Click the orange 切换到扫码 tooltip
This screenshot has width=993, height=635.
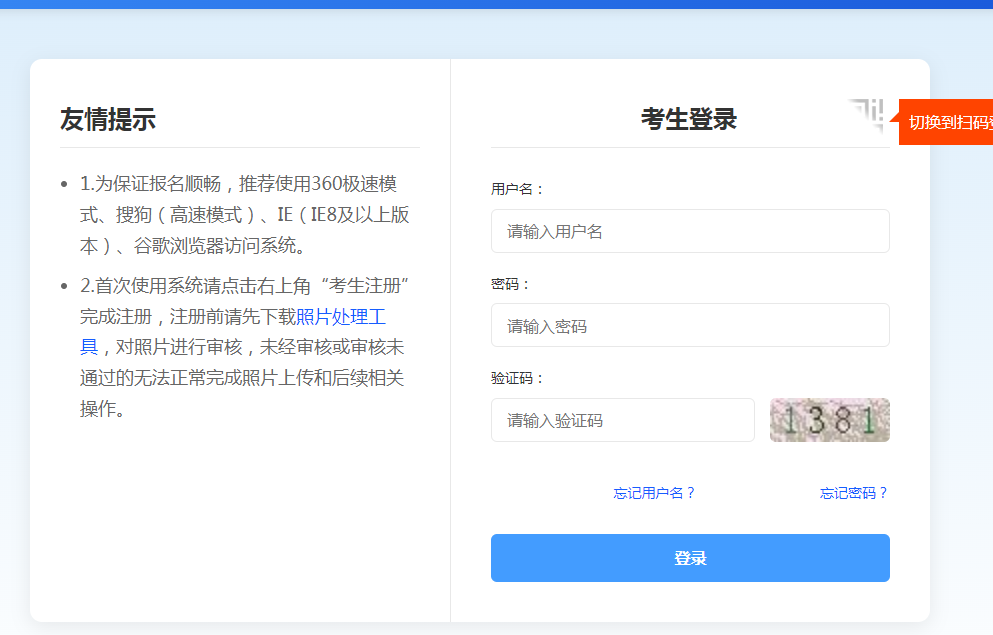click(948, 122)
